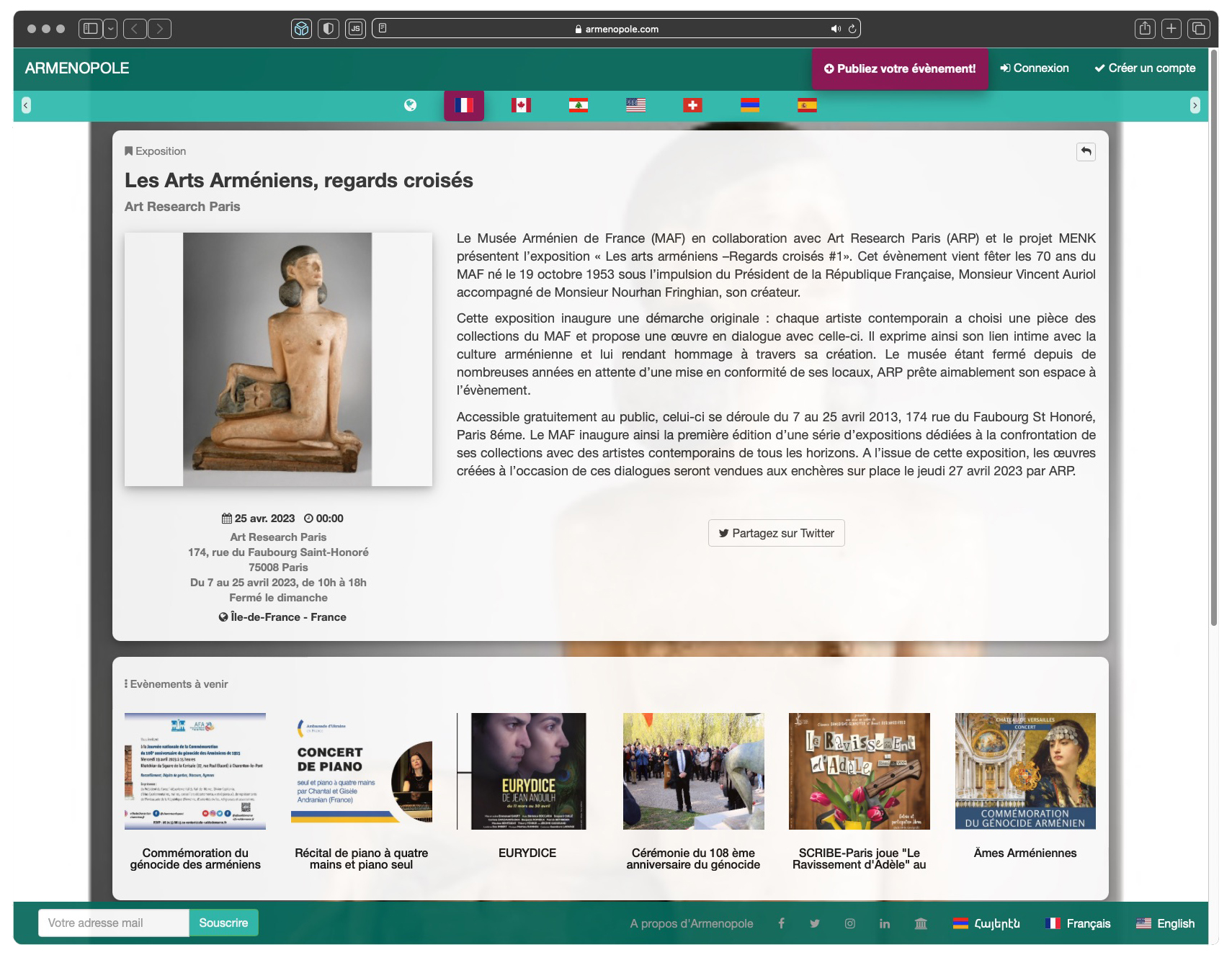Click Partagez sur Twitter button
1232x955 pixels.
tap(776, 533)
